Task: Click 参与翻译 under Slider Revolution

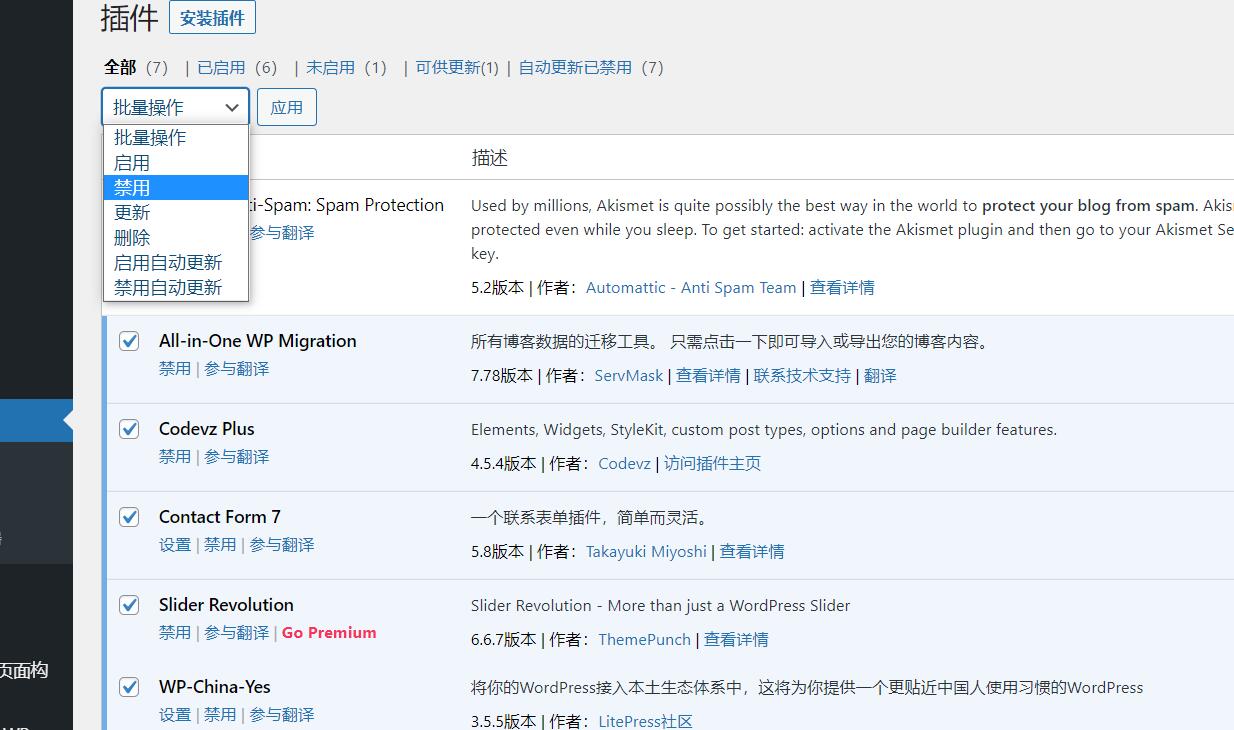Action: click(237, 633)
